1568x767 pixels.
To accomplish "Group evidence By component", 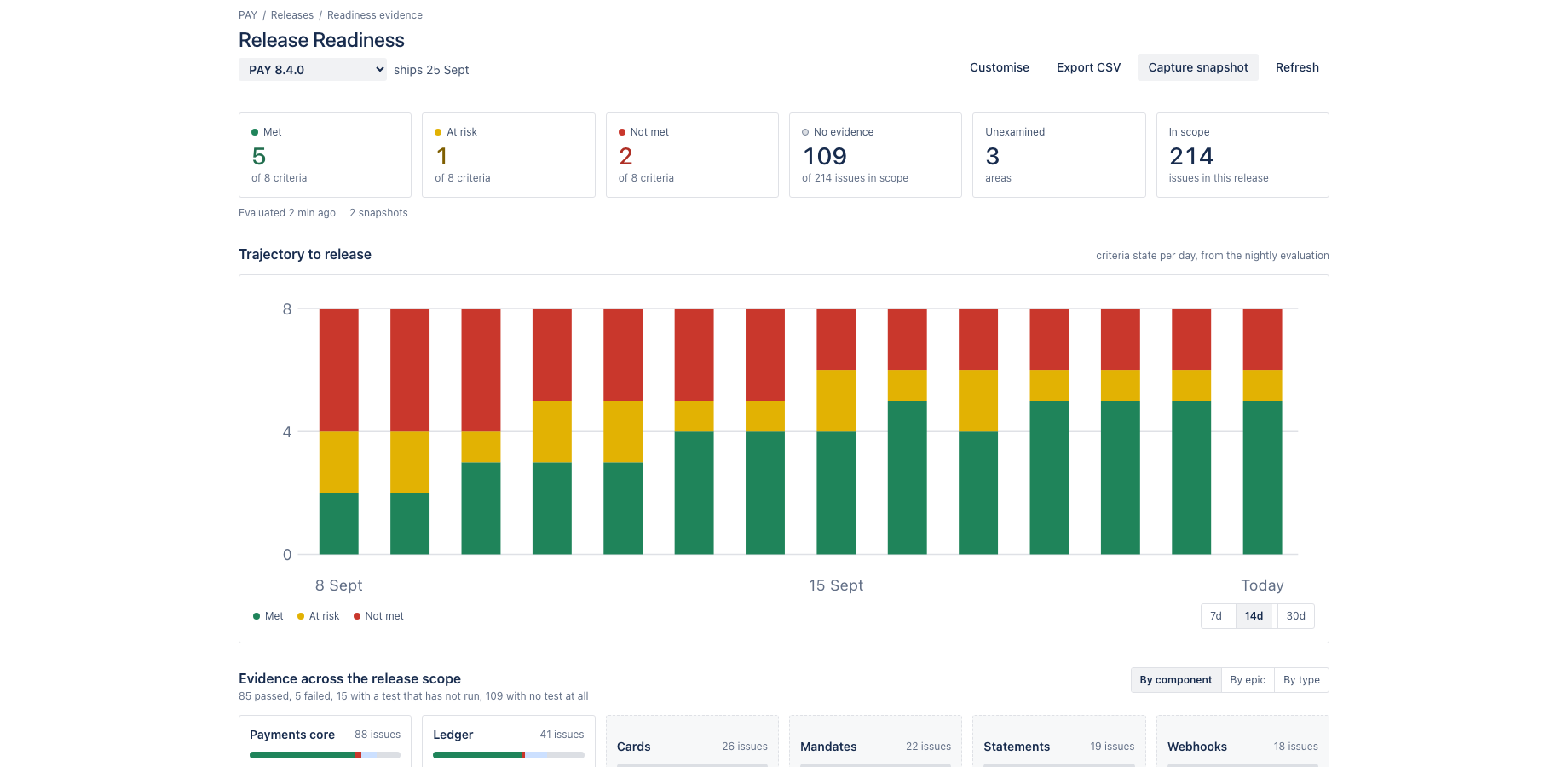I will (1176, 680).
